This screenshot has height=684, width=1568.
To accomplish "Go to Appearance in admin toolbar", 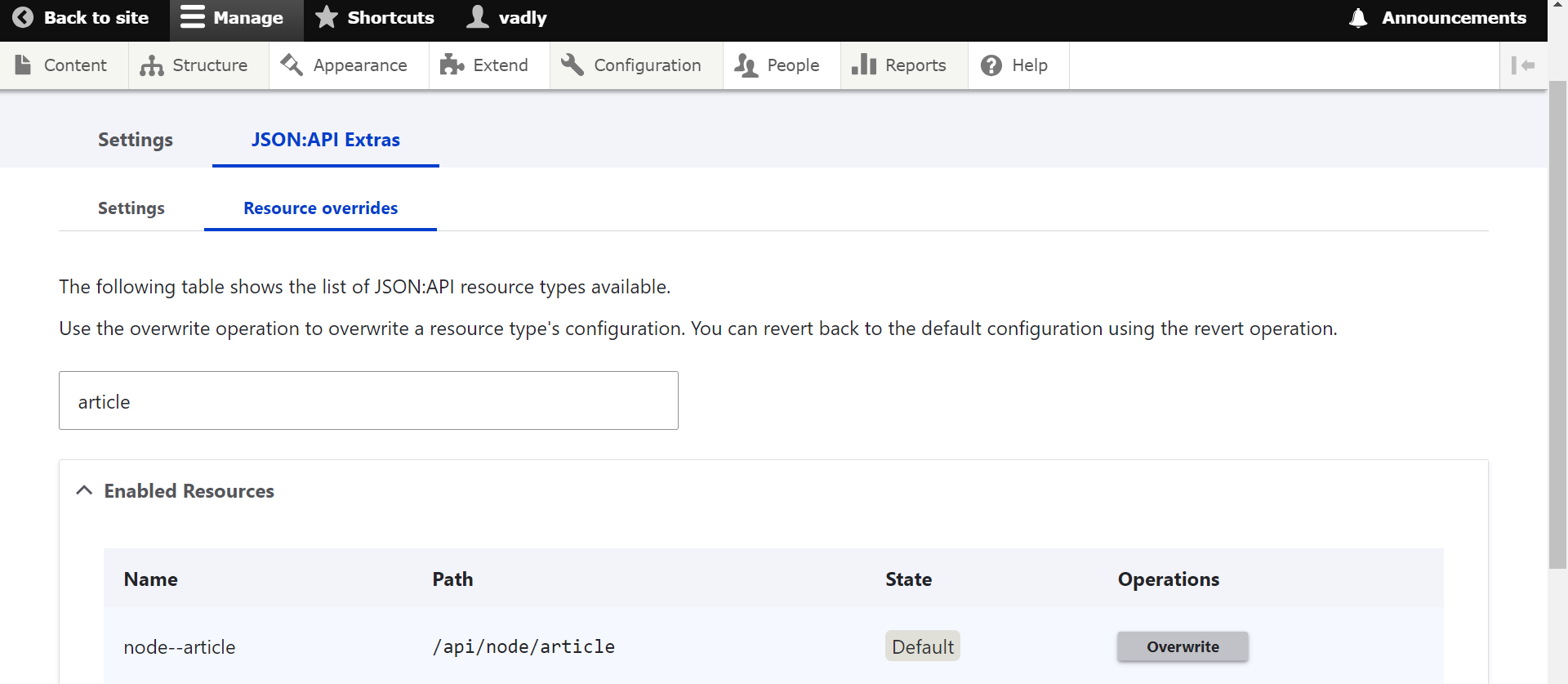I will (x=345, y=65).
